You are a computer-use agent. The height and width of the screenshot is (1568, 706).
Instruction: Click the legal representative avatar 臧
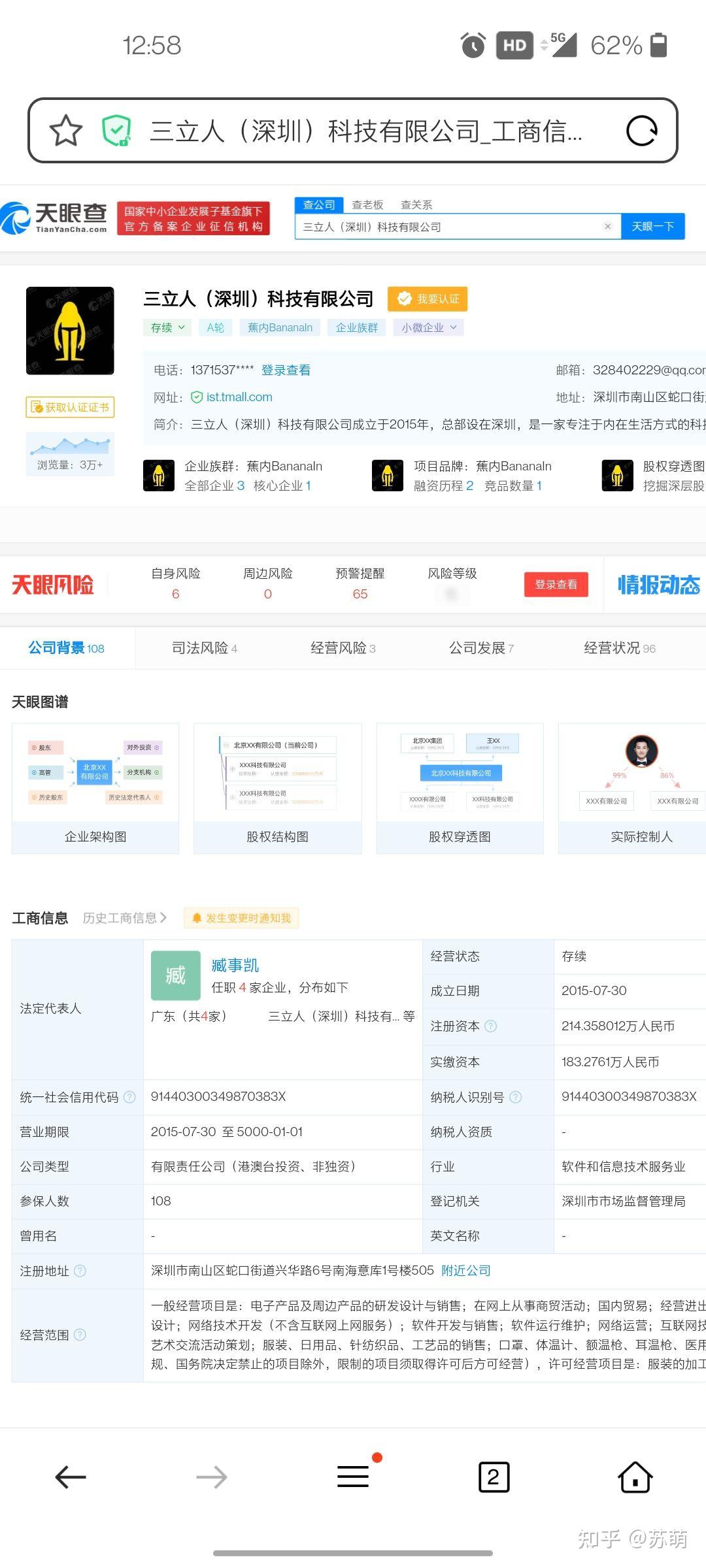[176, 975]
